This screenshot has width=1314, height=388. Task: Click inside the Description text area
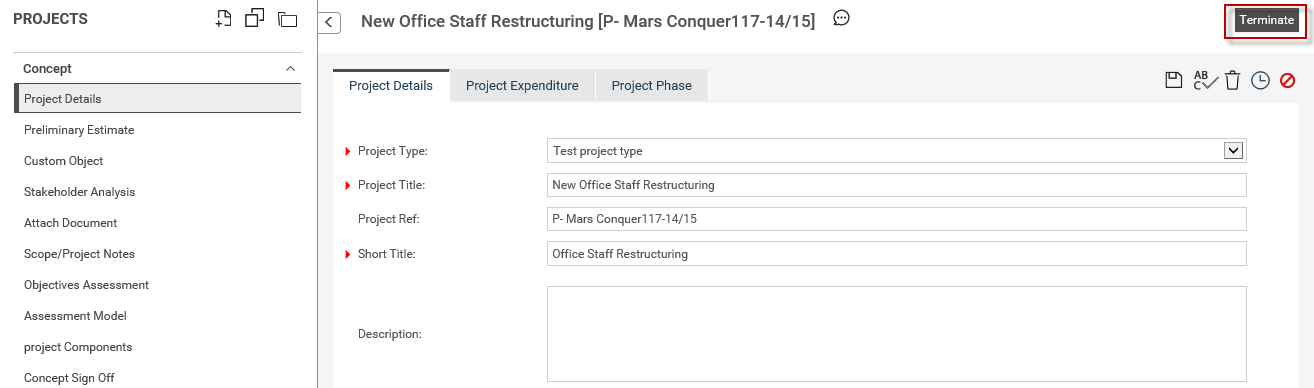pyautogui.click(x=897, y=334)
